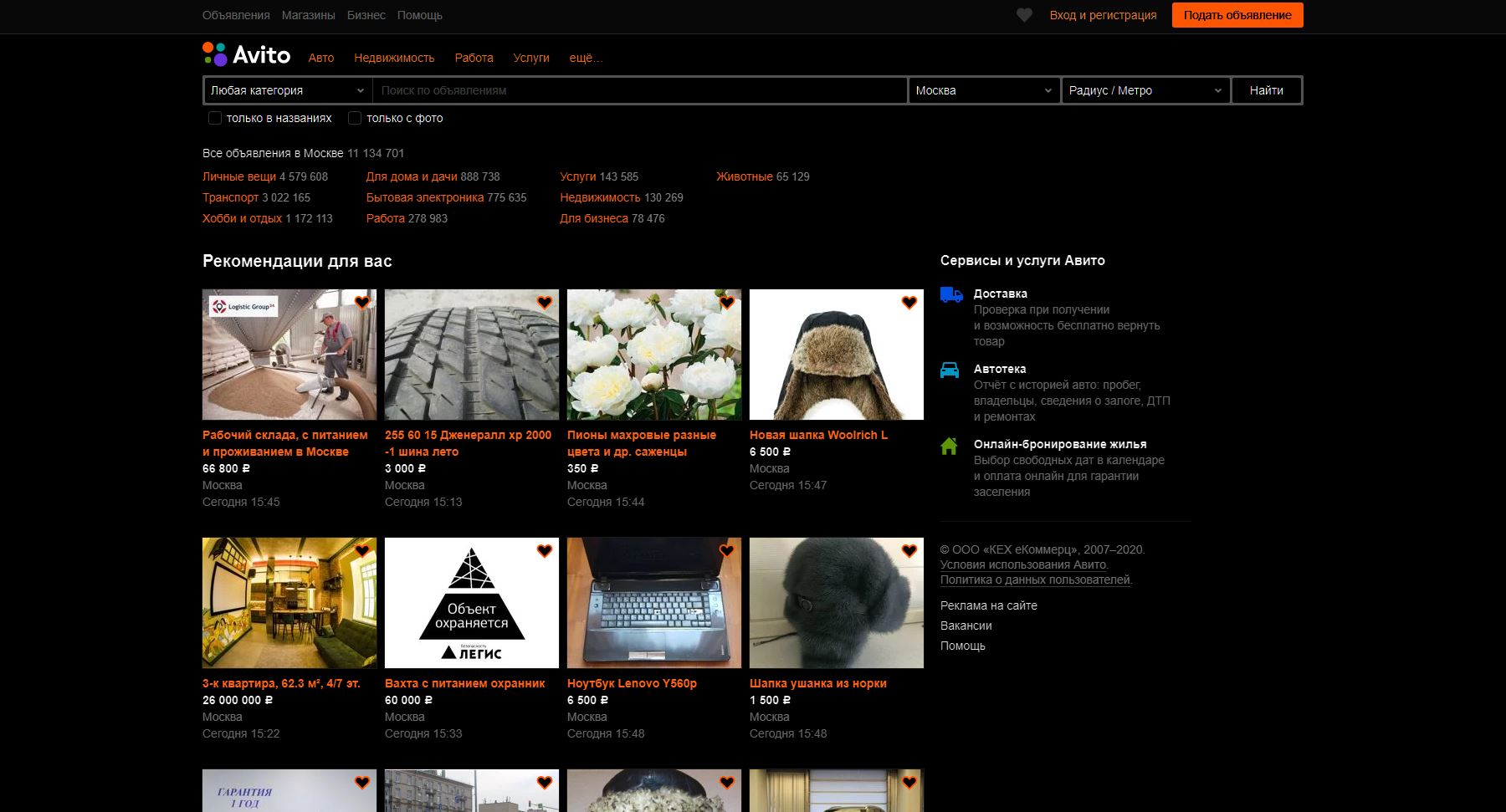Enable 'только с фото' checkbox
Image resolution: width=1506 pixels, height=812 pixels.
click(355, 118)
